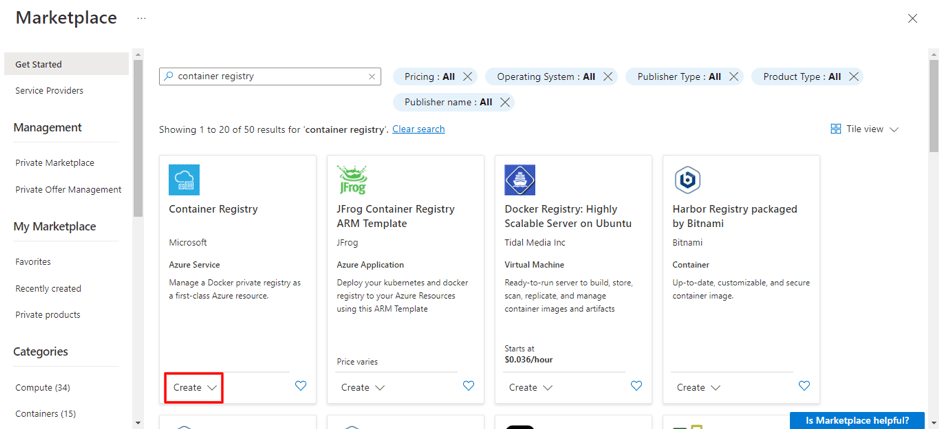939x429 pixels.
Task: Click the Virtual Machine product type label
Action: coord(534,265)
